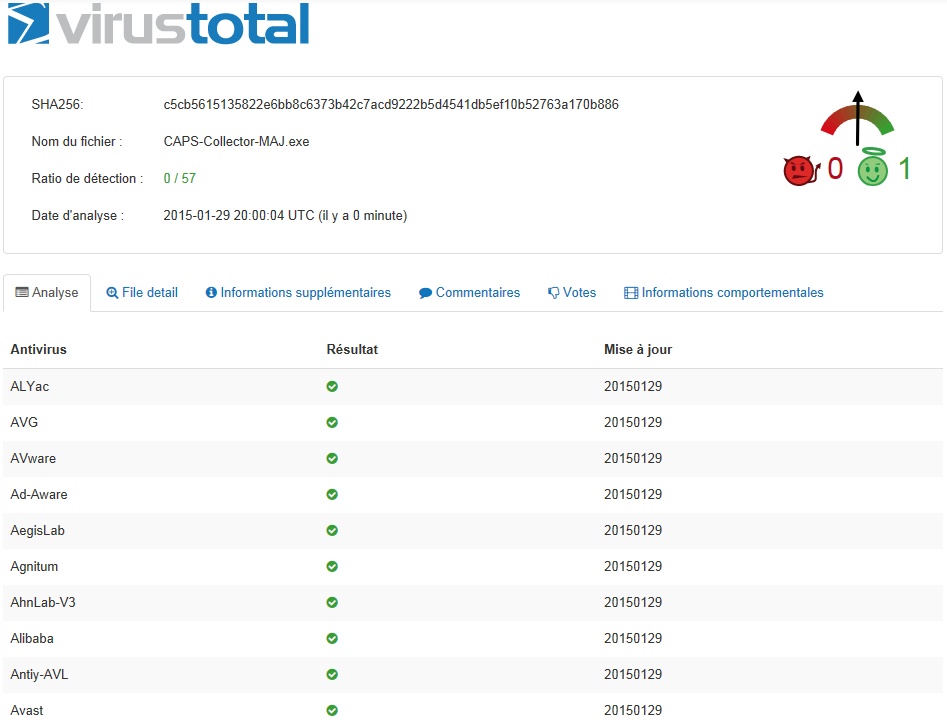Click the file name CAPS-Collector-MAJ.exe
Screen dimensions: 947x725
click(x=237, y=141)
